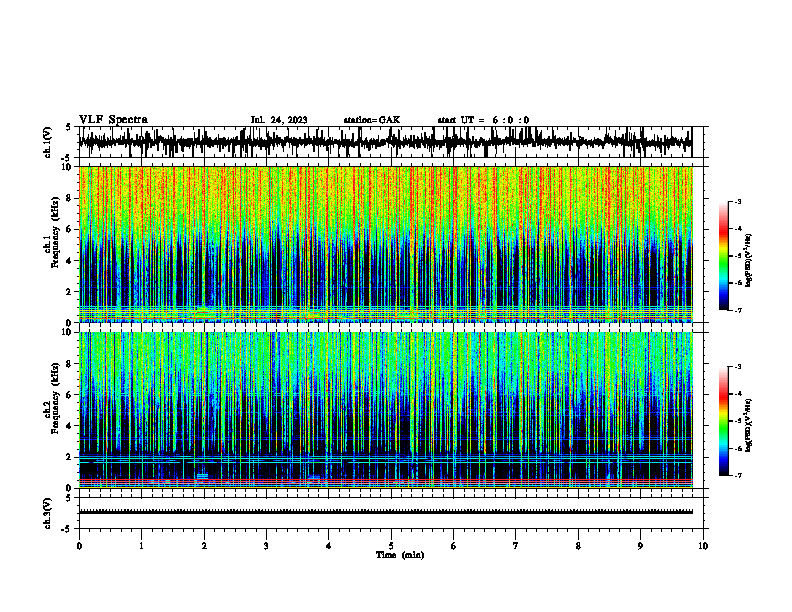792x612 pixels.
Task: Click the "-7" label on ch.2 colorbar
Action: coord(738,476)
